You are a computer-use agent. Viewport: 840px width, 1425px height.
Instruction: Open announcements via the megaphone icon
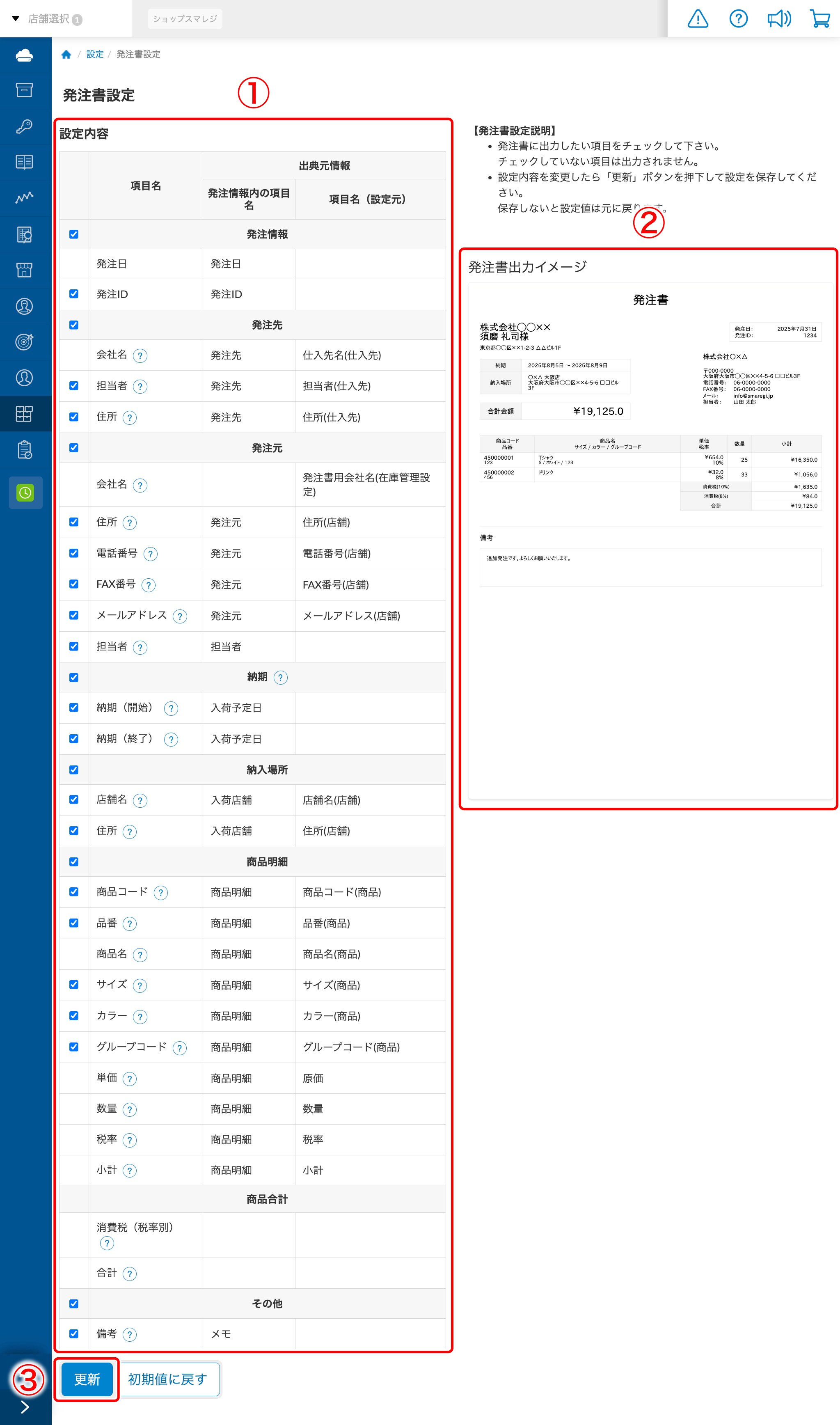point(779,19)
